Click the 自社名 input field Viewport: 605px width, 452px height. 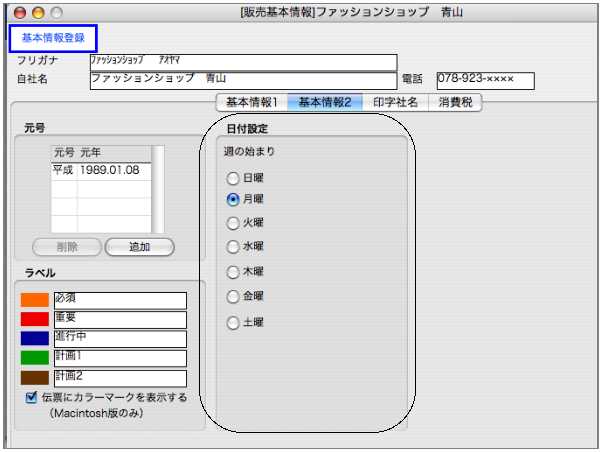(x=243, y=80)
